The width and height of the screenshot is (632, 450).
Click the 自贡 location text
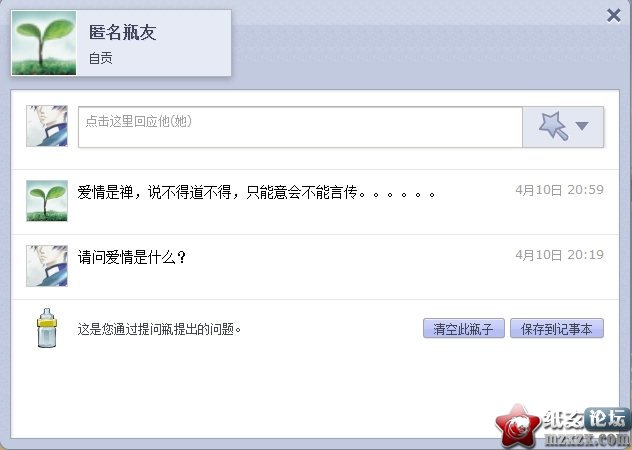(x=100, y=58)
